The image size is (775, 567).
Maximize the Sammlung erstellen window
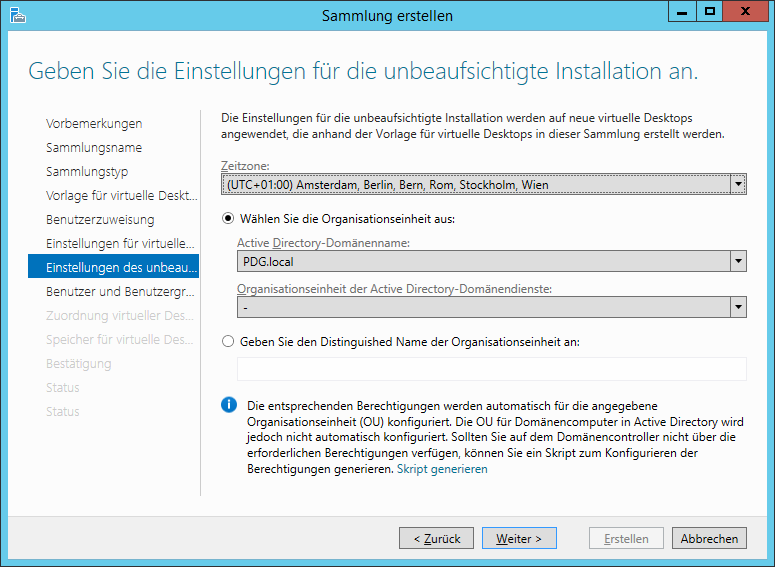(x=709, y=12)
